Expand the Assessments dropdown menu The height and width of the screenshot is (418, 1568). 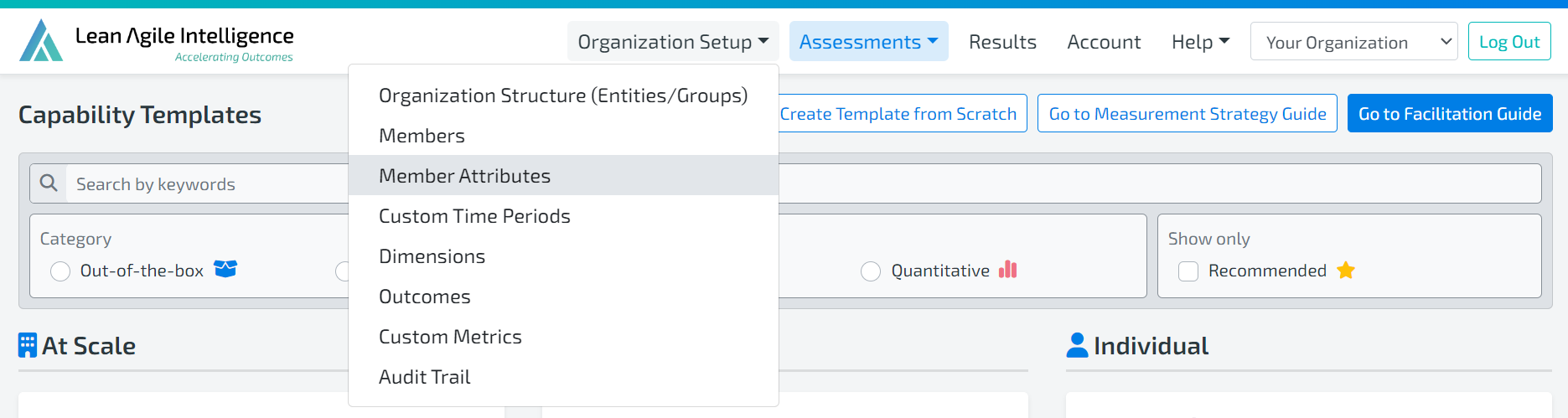(x=868, y=41)
